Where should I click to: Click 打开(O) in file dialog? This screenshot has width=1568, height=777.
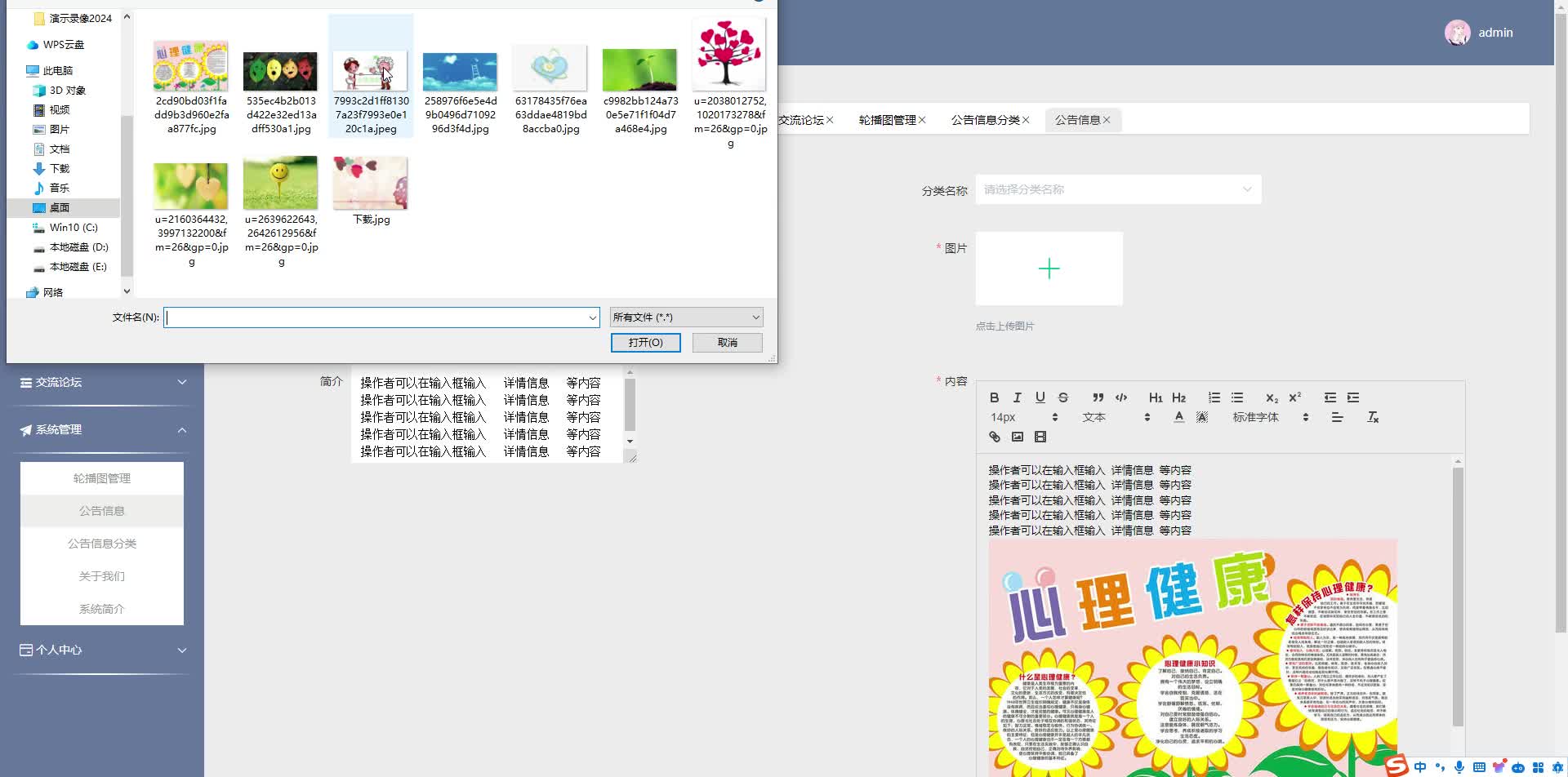[x=645, y=343]
